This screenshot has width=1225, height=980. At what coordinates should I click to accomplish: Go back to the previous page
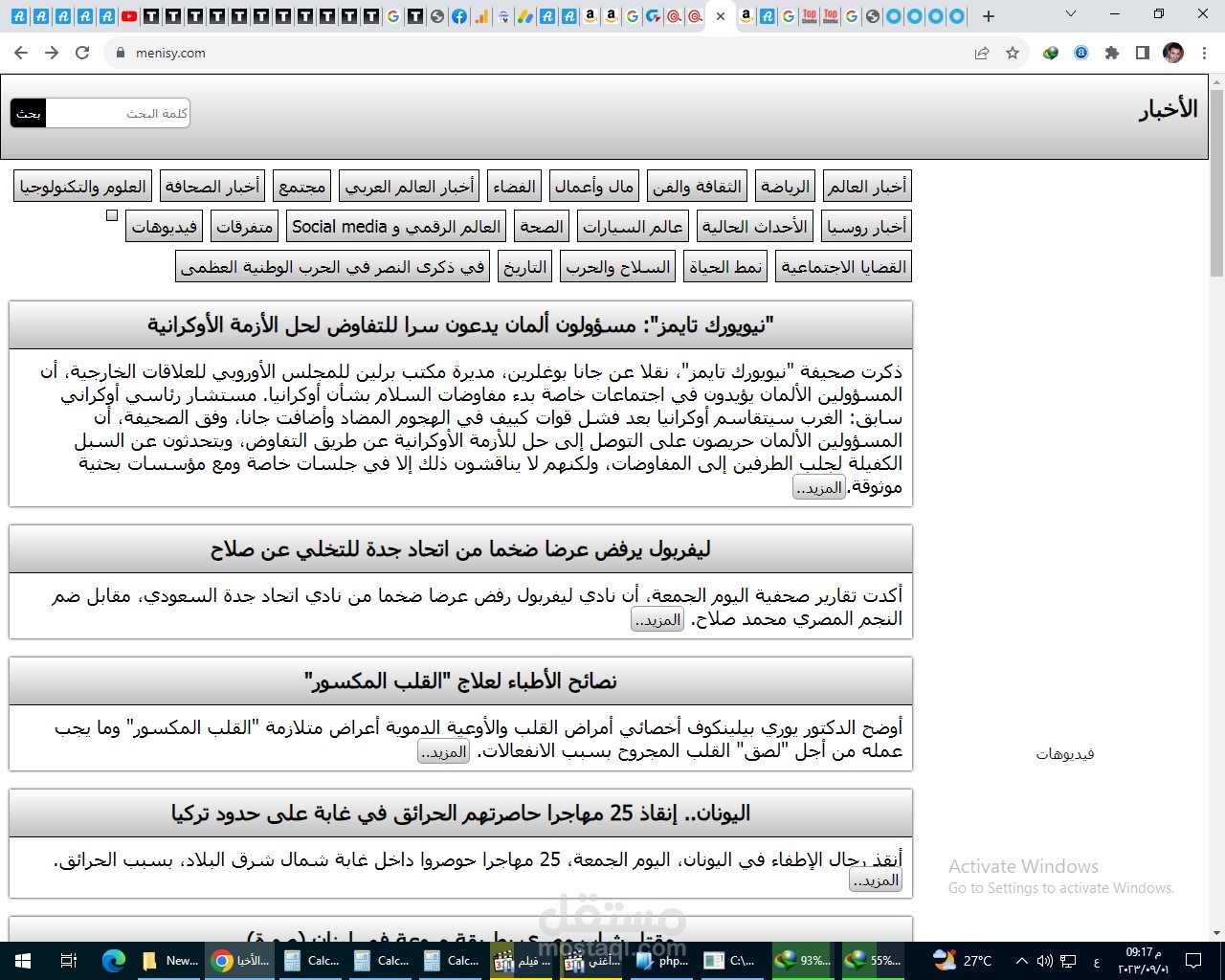[x=21, y=53]
